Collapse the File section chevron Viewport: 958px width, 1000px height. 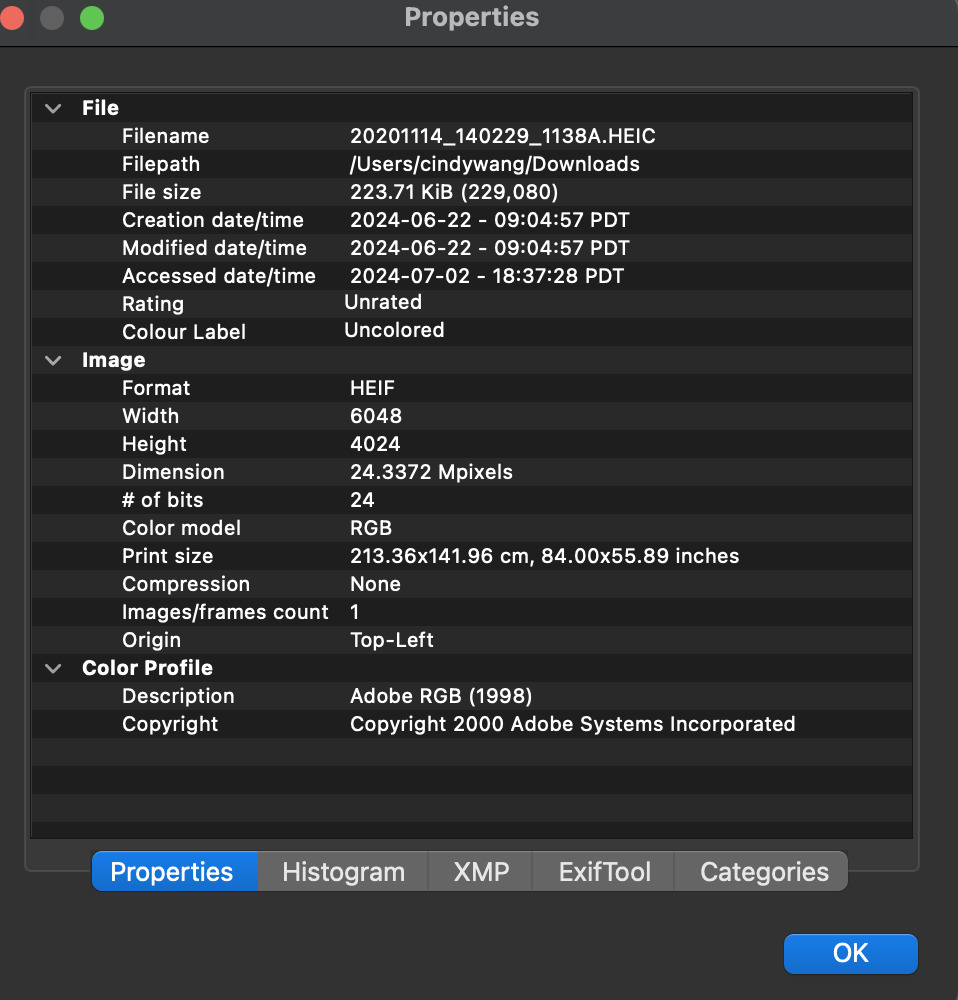pyautogui.click(x=53, y=108)
